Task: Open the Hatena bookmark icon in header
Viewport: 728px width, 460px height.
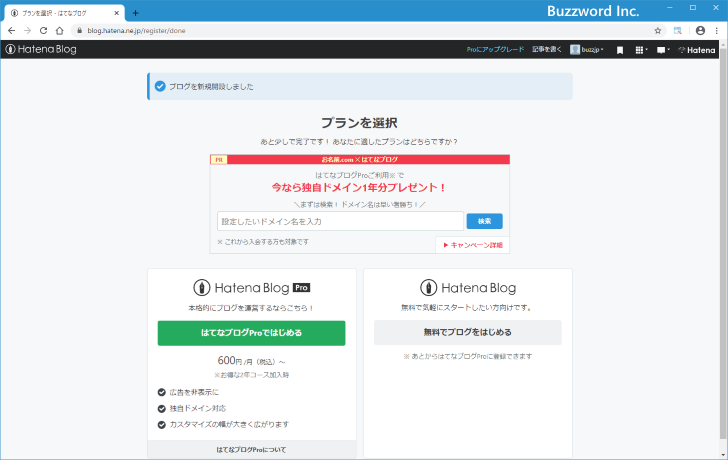Action: click(619, 50)
